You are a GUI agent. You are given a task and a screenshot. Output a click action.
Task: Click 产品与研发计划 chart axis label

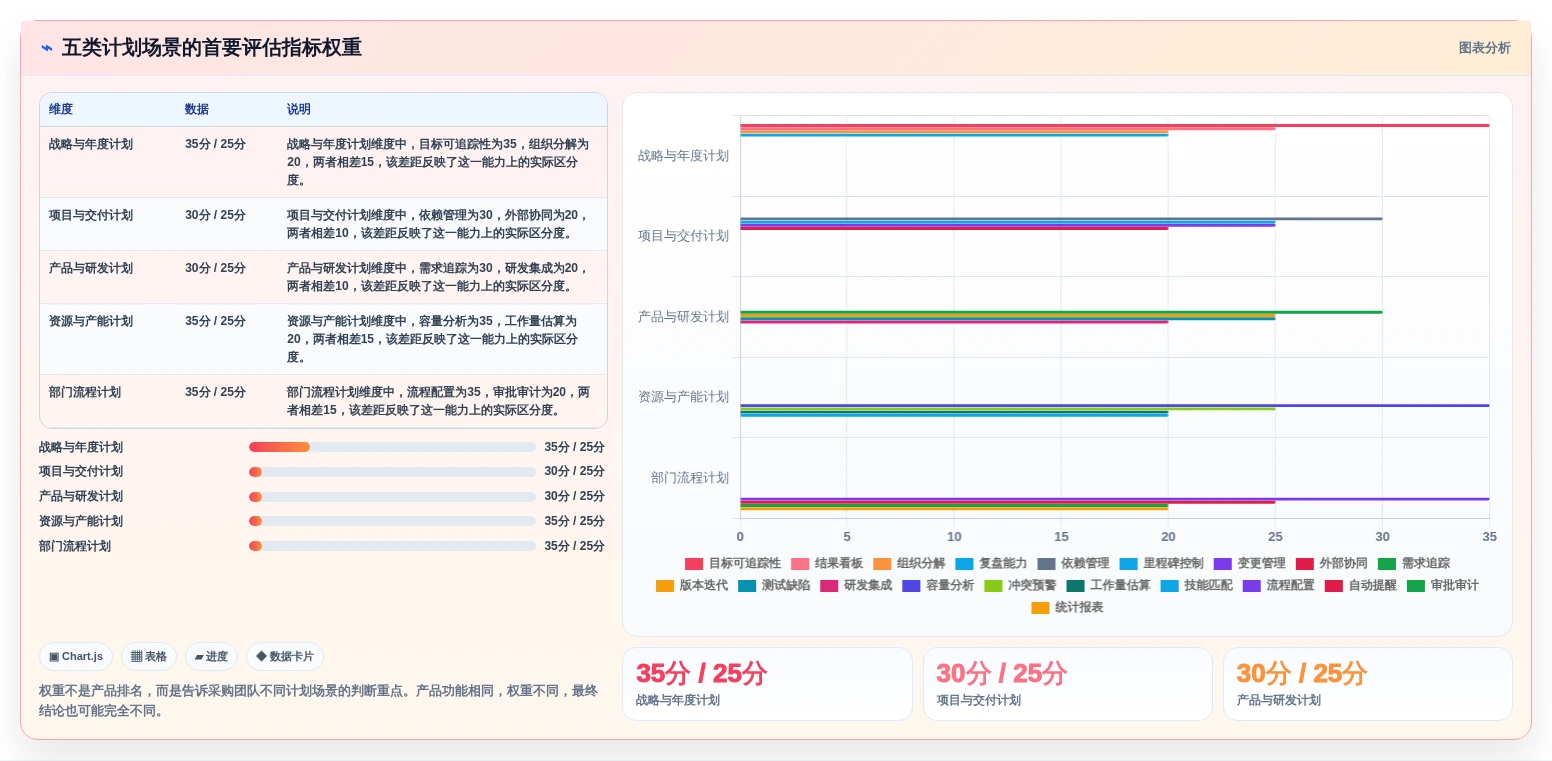click(x=683, y=317)
